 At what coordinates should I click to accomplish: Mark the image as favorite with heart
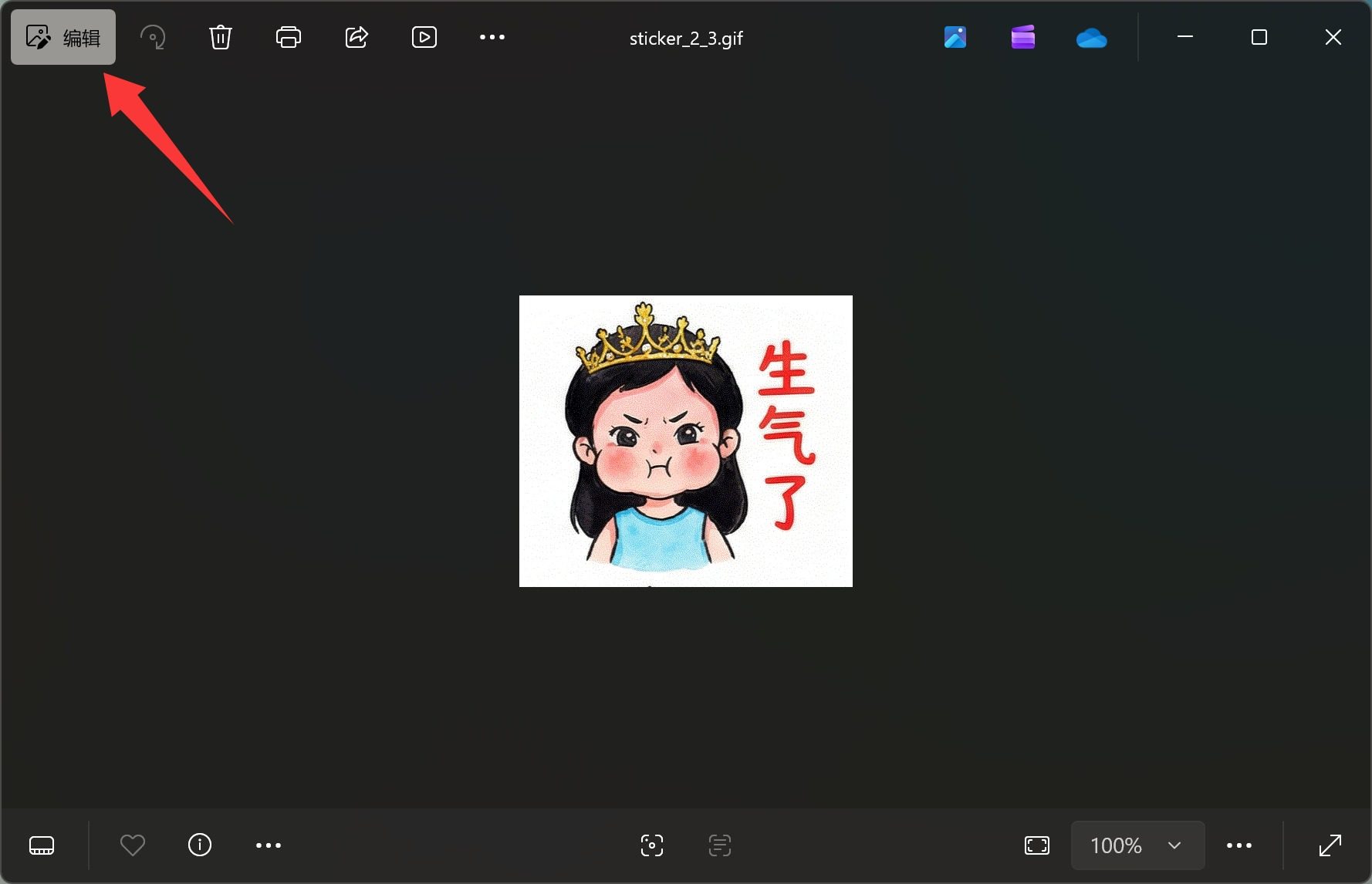(133, 845)
